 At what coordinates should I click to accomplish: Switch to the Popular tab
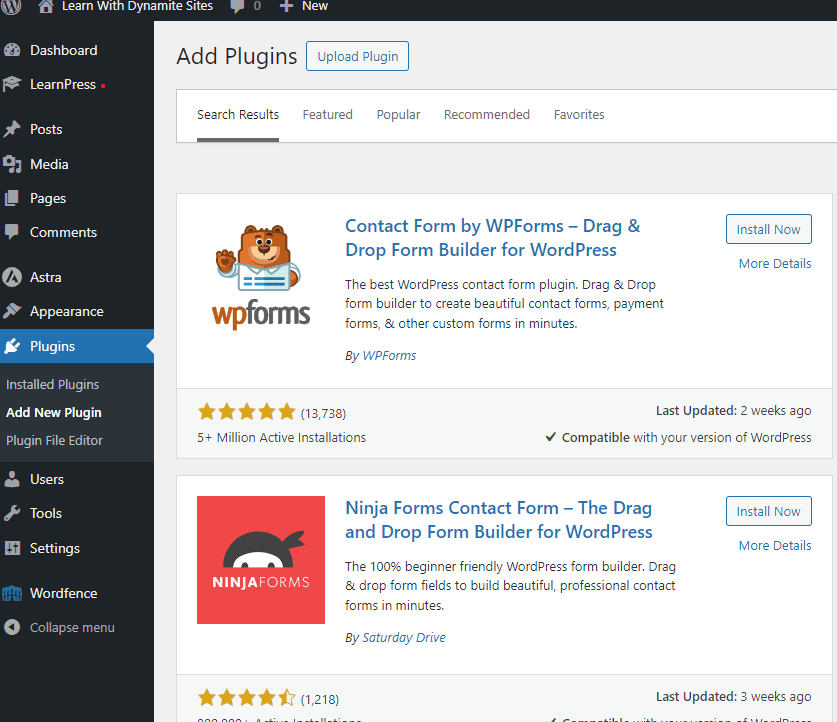coord(398,115)
